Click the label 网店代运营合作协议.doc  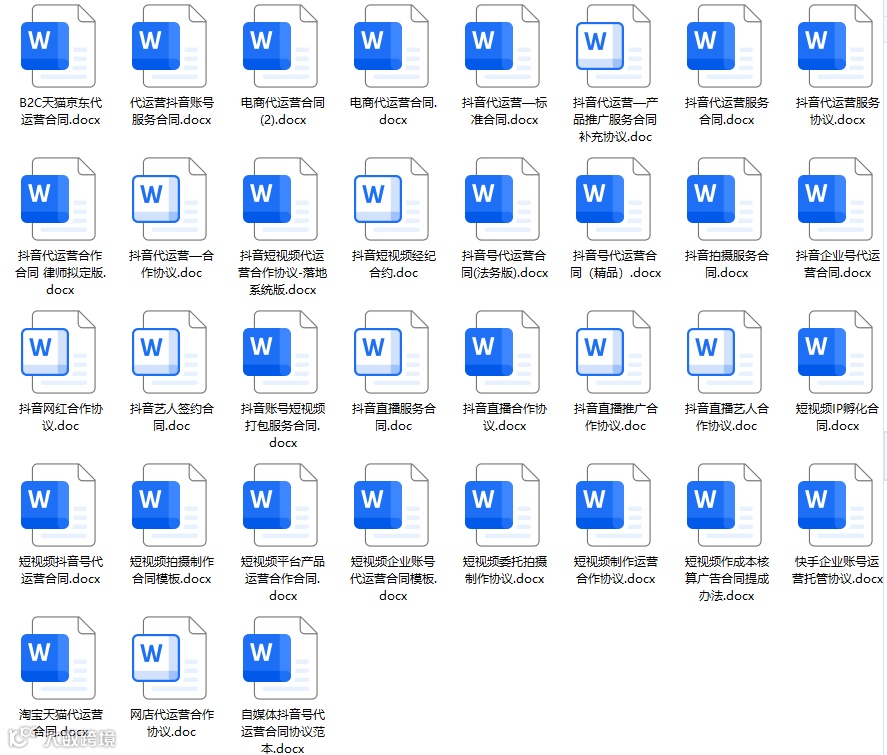pos(171,723)
